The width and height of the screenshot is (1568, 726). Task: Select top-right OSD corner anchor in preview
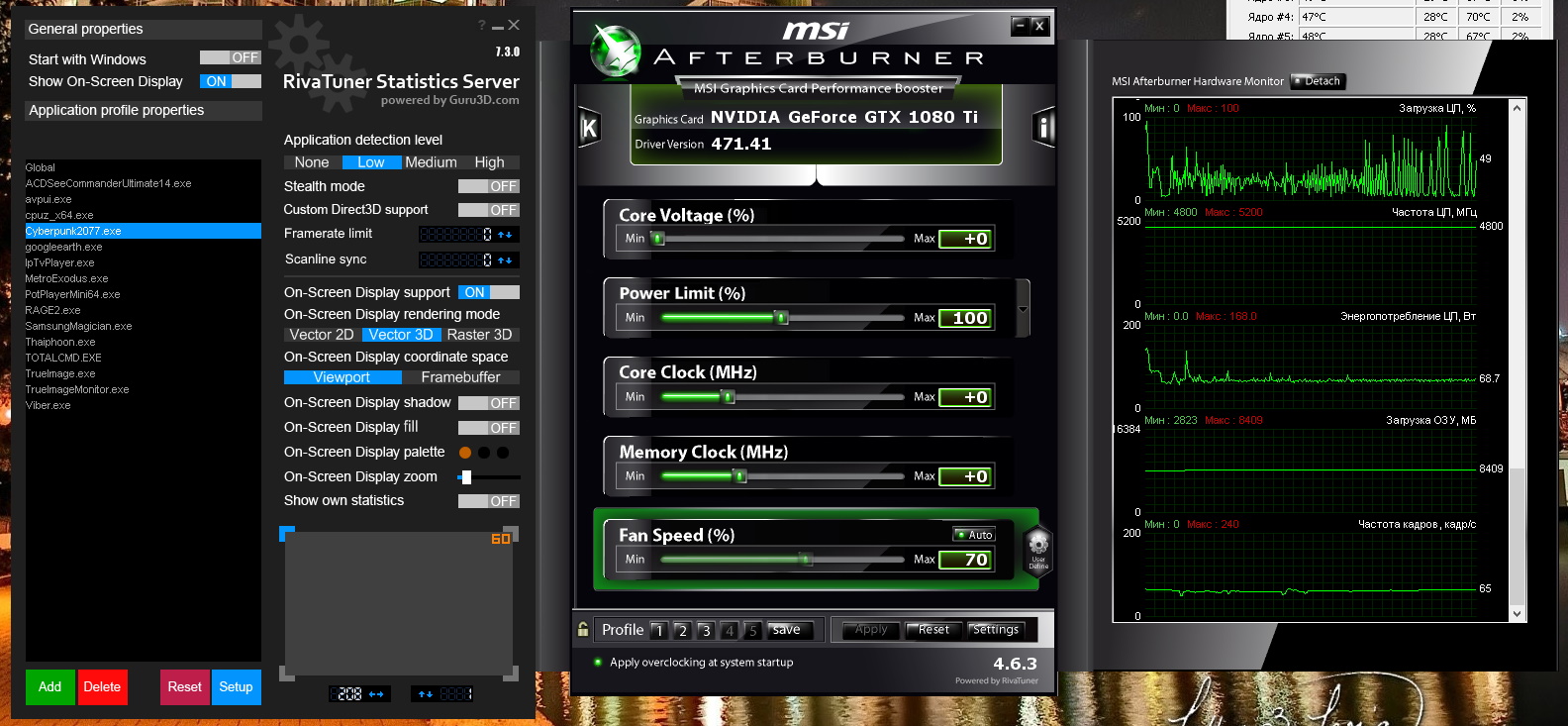(511, 534)
